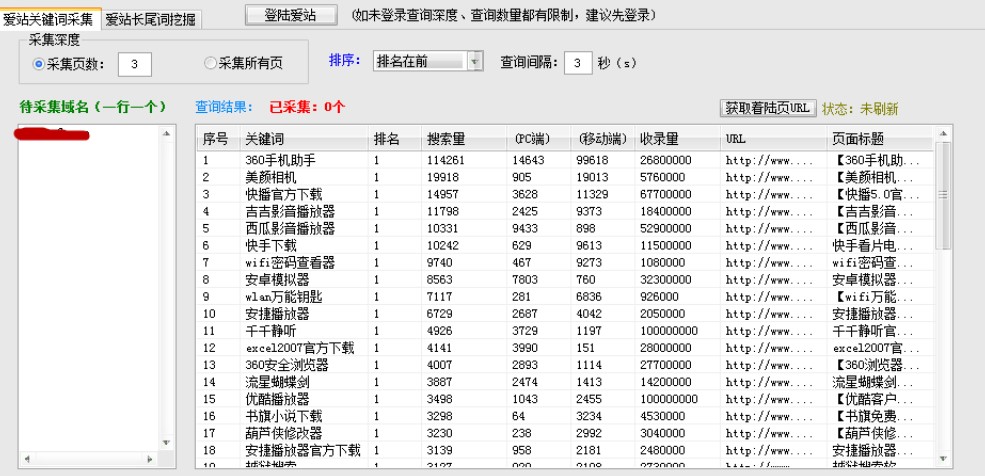Open the 排序 dropdown 排名在前
The image size is (985, 476).
428,61
